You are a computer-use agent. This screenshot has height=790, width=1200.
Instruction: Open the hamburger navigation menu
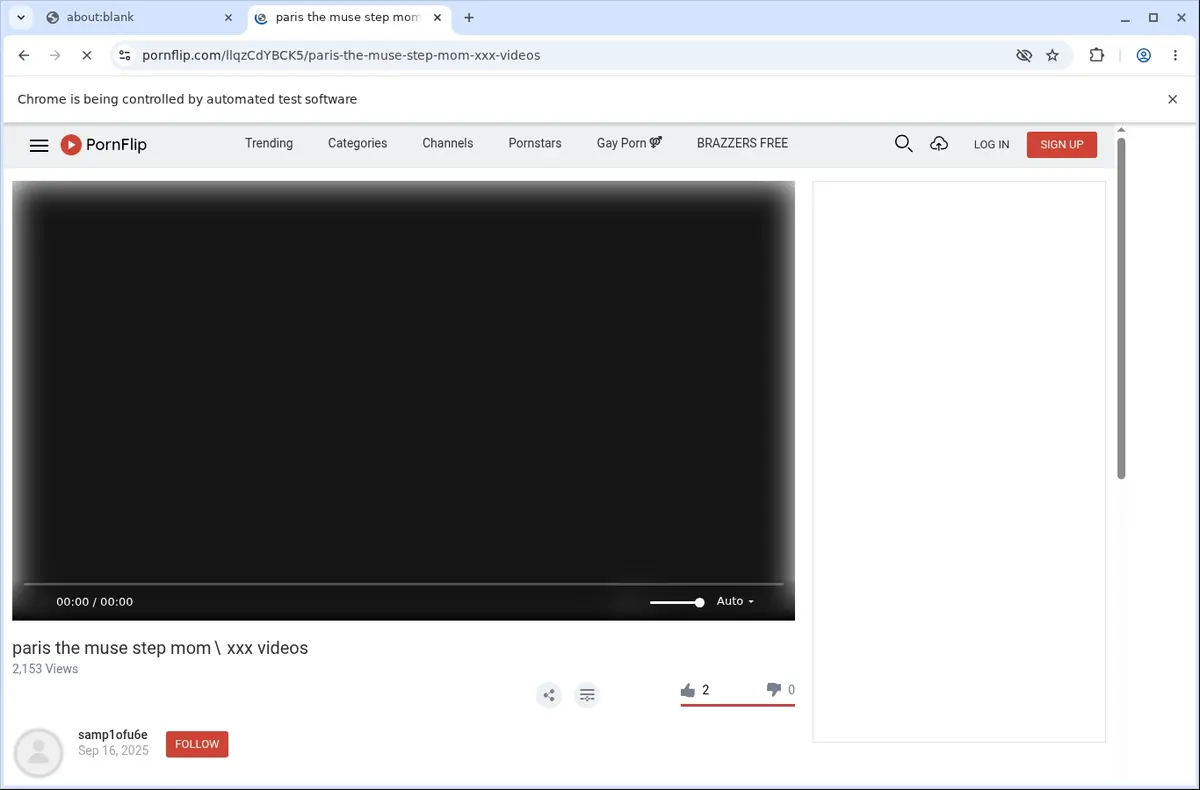point(39,145)
